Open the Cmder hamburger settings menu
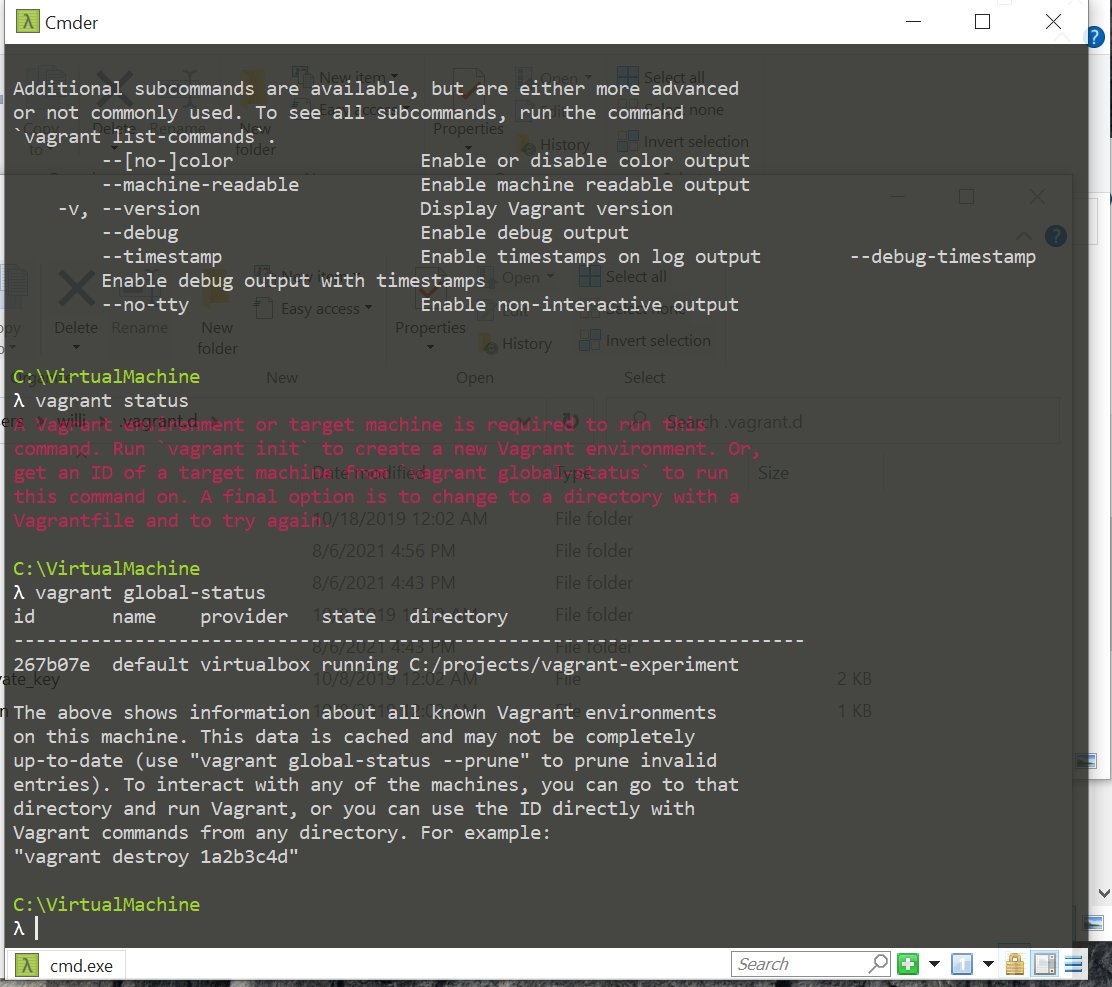 coord(1073,964)
